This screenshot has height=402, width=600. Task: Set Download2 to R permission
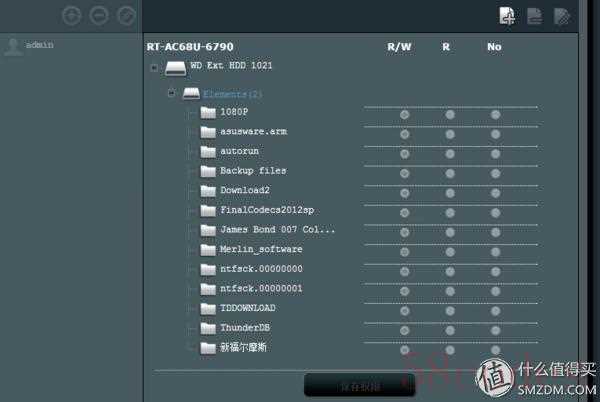point(450,193)
